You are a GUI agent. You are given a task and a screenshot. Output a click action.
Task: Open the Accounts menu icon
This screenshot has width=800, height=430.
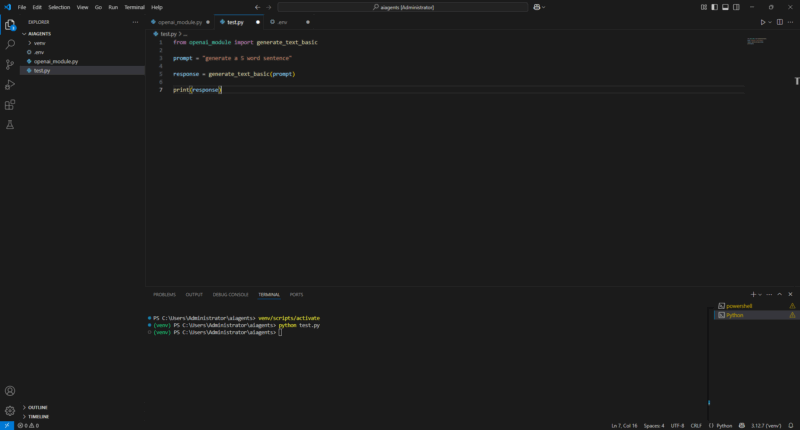click(10, 391)
